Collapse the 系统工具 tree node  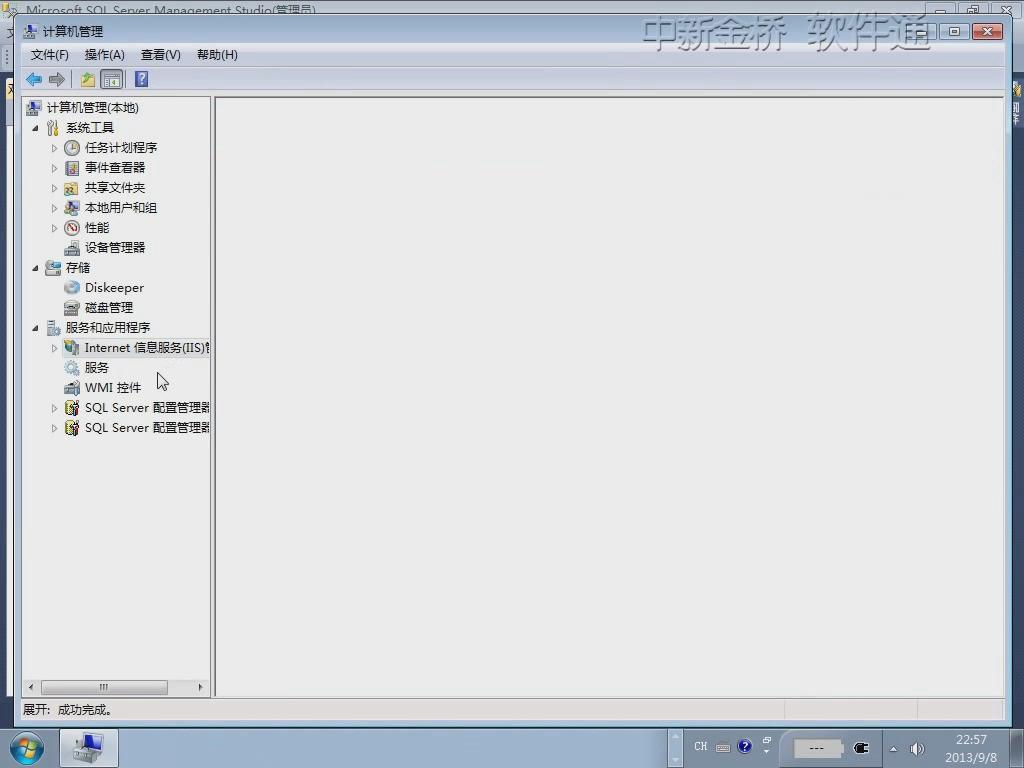click(x=35, y=128)
